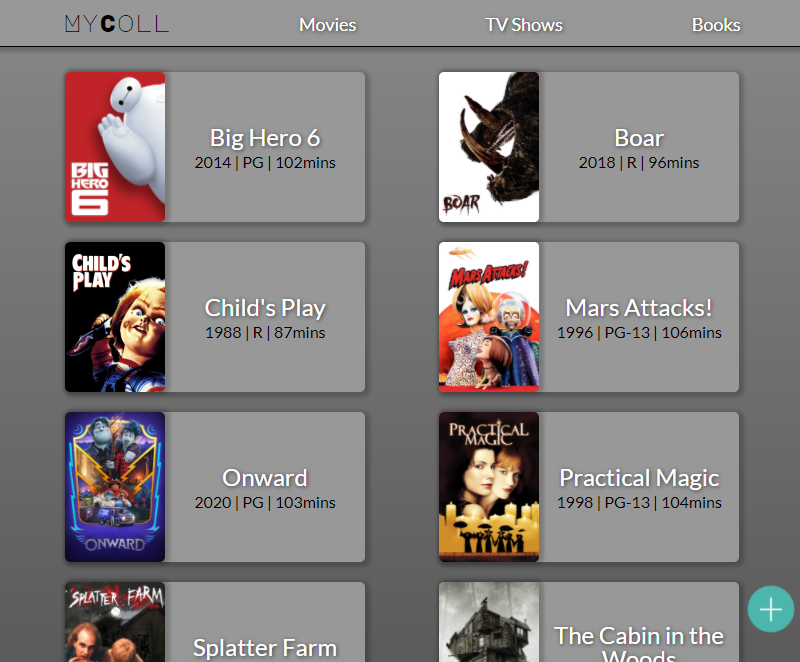The height and width of the screenshot is (662, 800).
Task: Click the MYCOLL logo
Action: pos(117,24)
